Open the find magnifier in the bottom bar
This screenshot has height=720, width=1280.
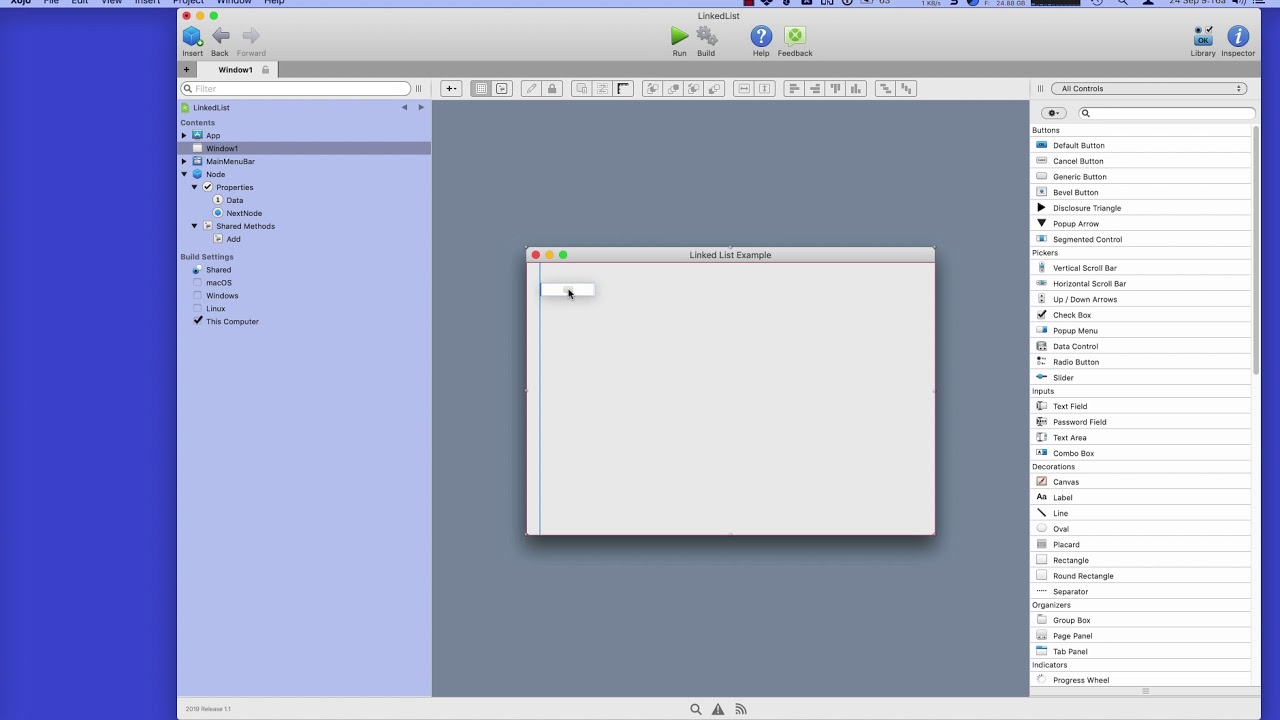[x=696, y=709]
